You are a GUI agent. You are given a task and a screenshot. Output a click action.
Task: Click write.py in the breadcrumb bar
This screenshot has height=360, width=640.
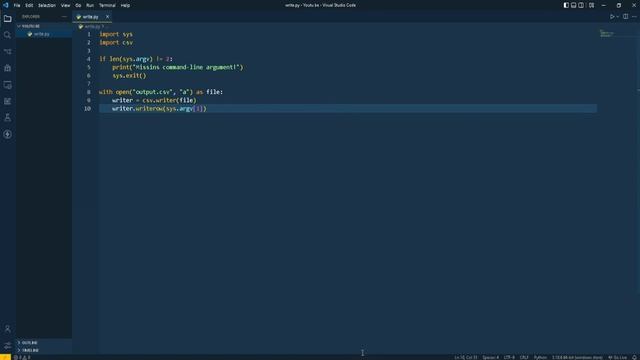coord(92,27)
